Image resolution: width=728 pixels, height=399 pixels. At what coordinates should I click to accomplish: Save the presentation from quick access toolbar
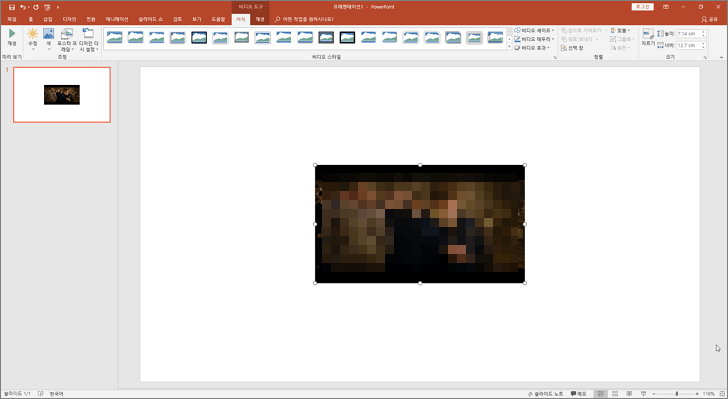12,7
